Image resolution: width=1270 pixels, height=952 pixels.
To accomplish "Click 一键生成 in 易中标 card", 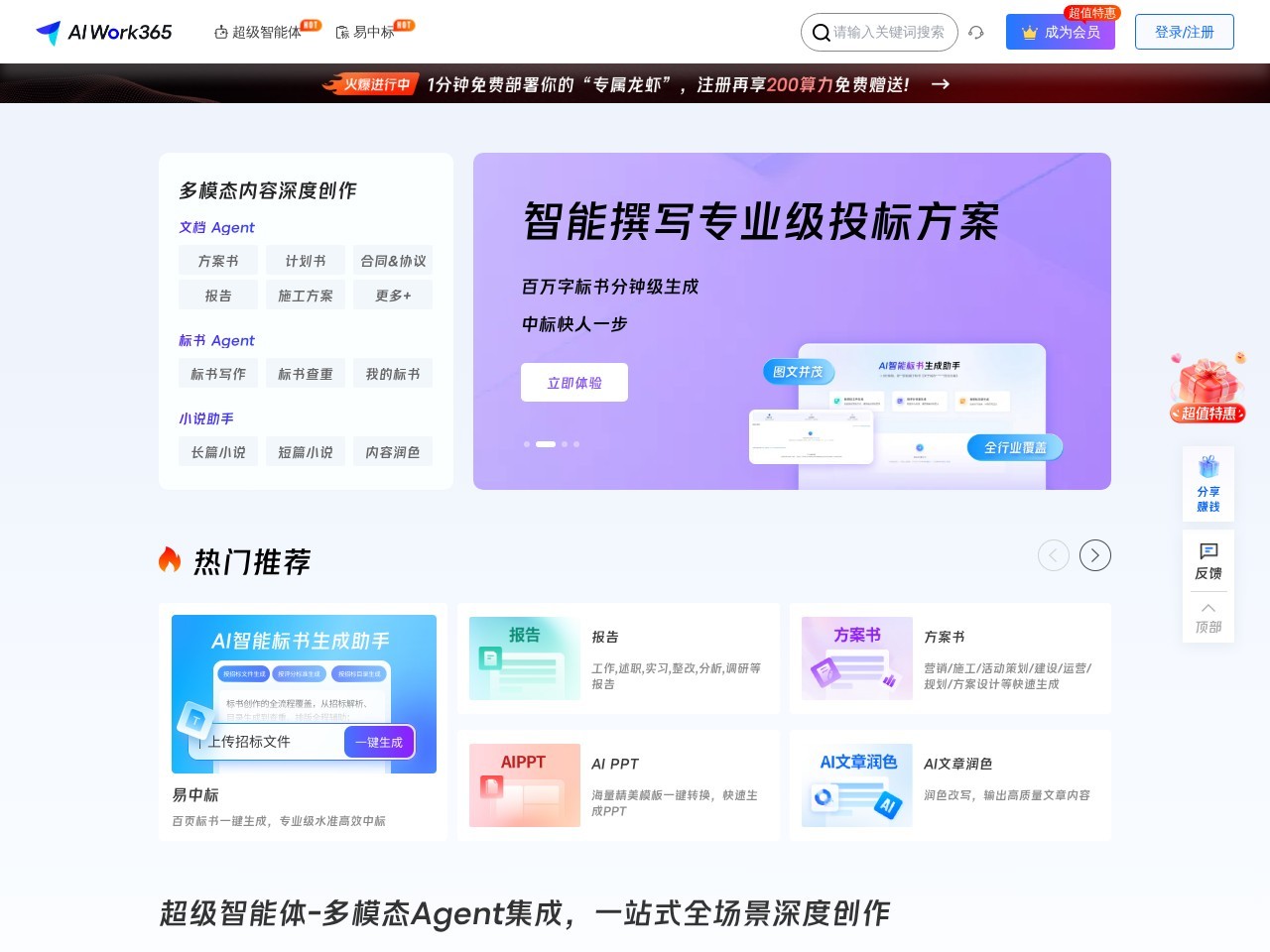I will click(x=379, y=742).
